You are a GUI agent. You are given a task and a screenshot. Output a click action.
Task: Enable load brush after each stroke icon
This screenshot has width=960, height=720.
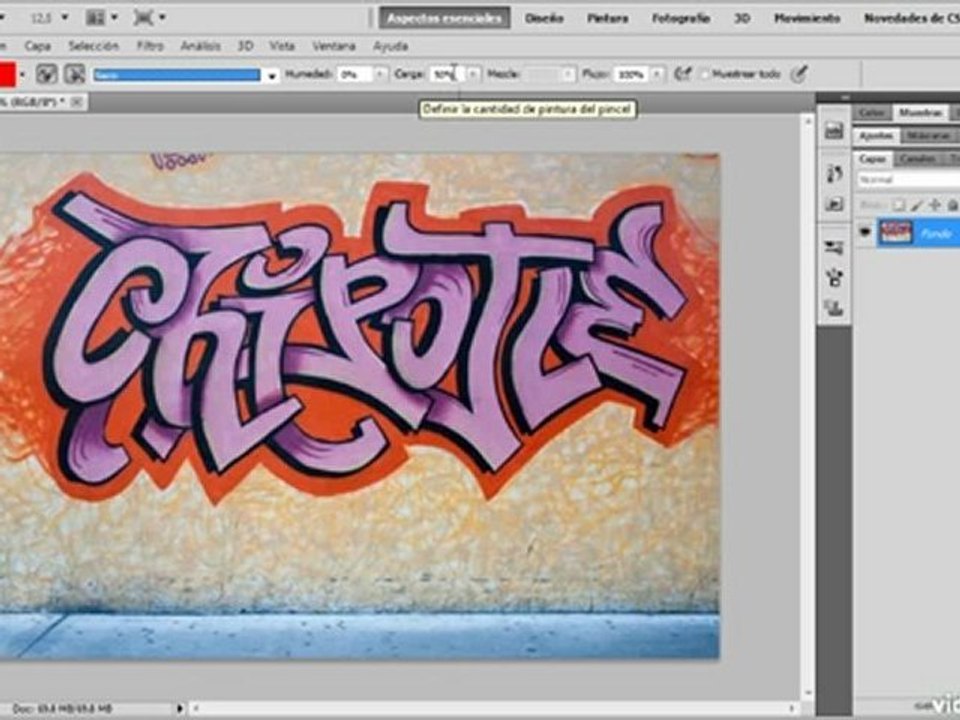[x=47, y=74]
